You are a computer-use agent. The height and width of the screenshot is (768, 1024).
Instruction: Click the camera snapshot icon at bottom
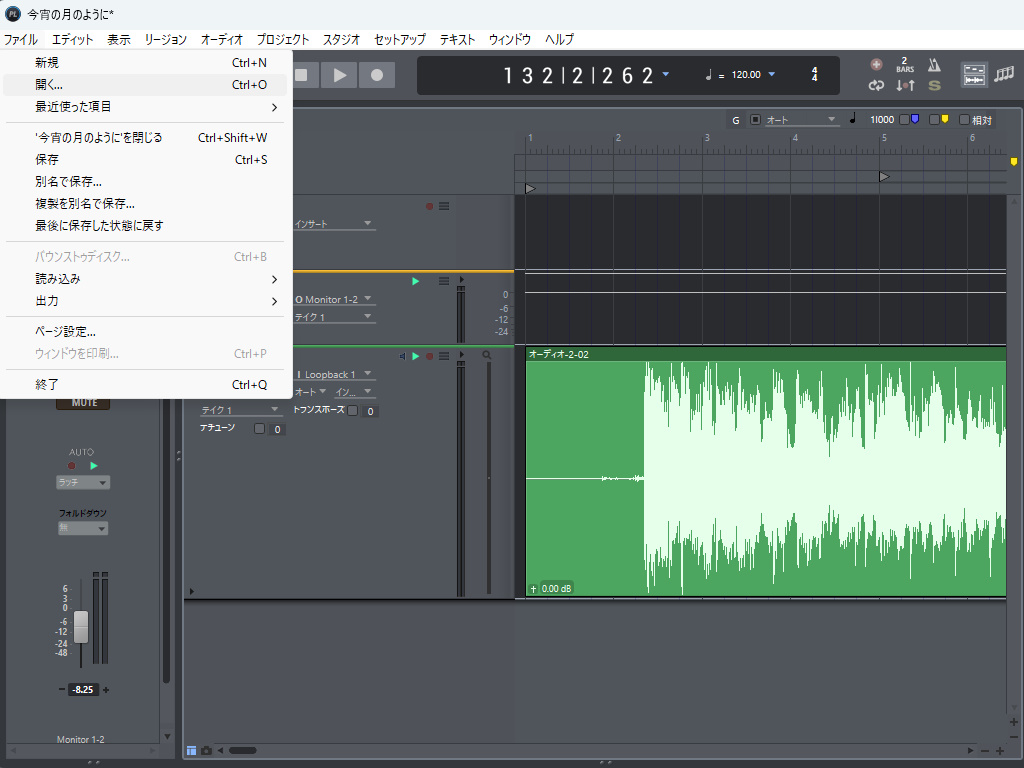pos(207,750)
